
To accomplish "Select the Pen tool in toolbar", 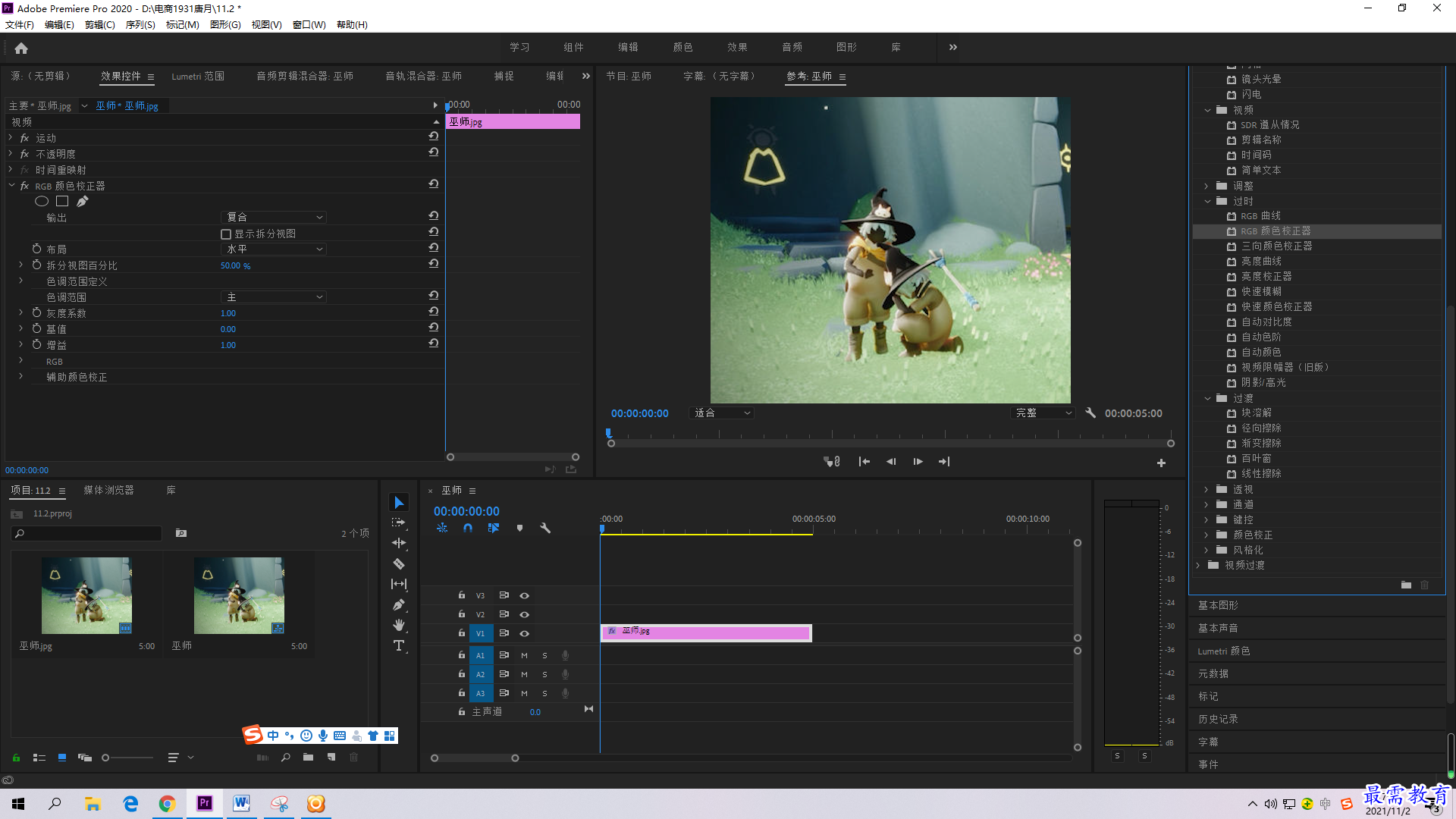I will pos(399,604).
